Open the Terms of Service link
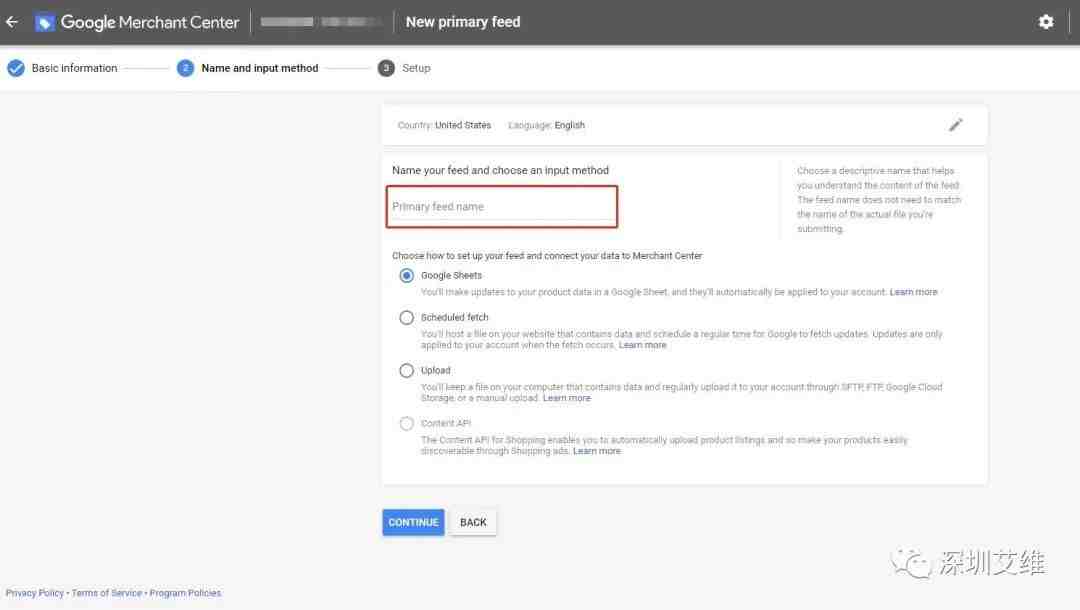Screen dimensions: 1080x610 pos(107,593)
